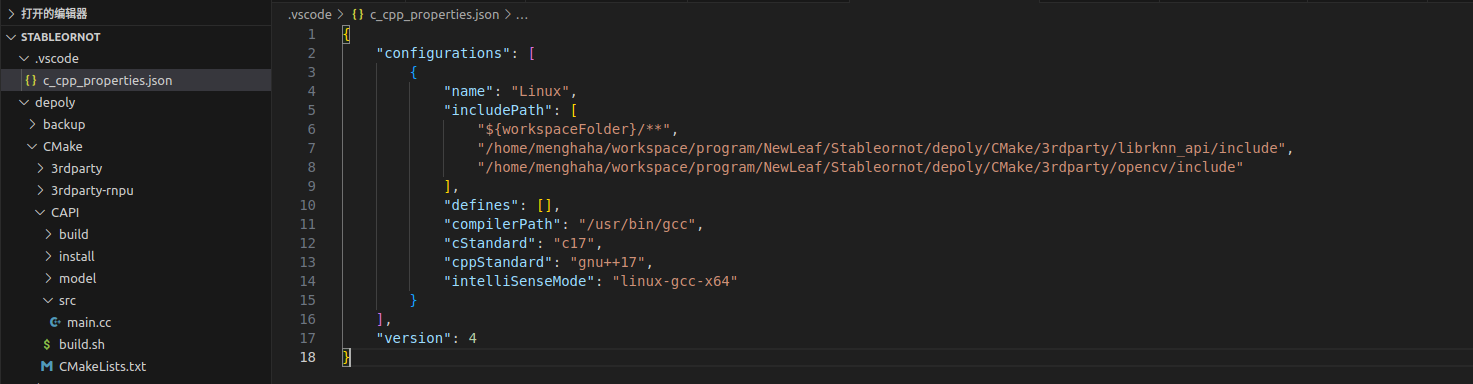
Task: Collapse the src folder chevron
Action: (49, 301)
